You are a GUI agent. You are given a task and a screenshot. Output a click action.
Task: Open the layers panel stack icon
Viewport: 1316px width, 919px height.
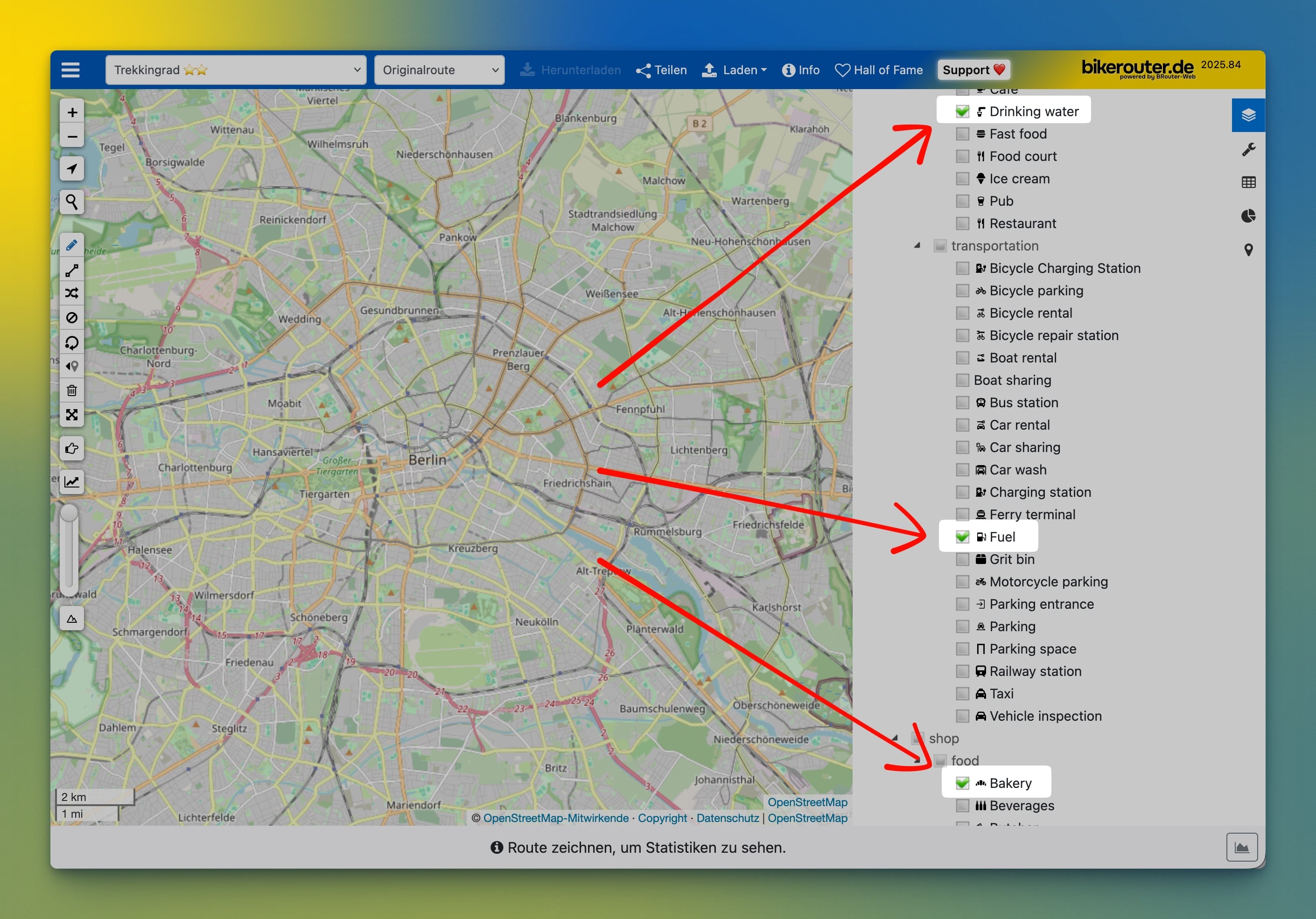[1248, 115]
